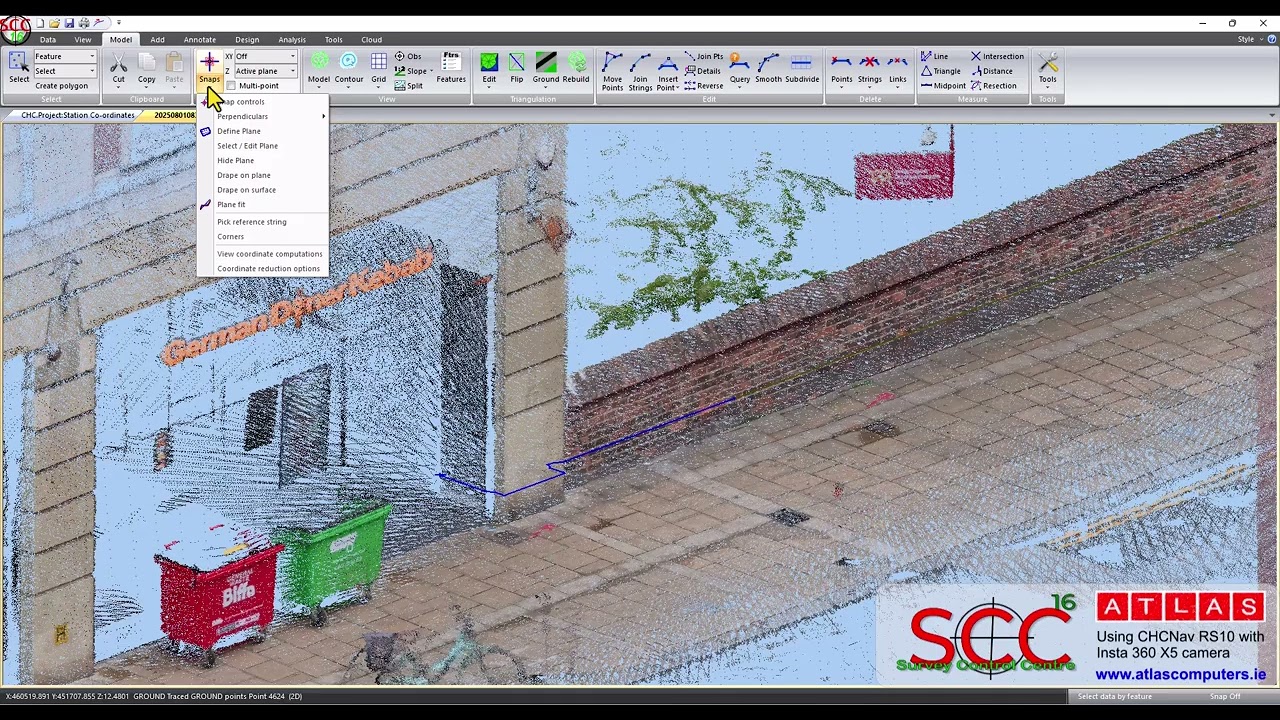The height and width of the screenshot is (720, 1280).
Task: Open quick access toolbar customize arrow
Action: click(x=118, y=22)
